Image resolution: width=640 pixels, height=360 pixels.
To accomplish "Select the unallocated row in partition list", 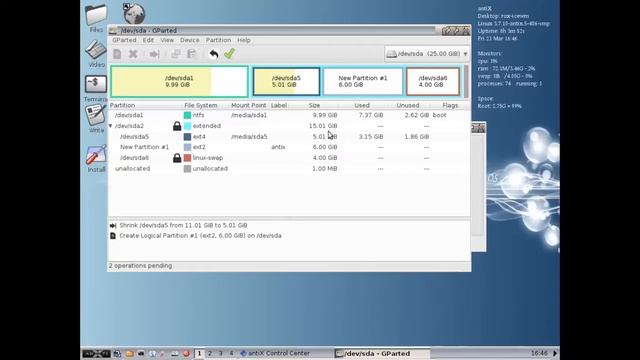I will (x=289, y=169).
